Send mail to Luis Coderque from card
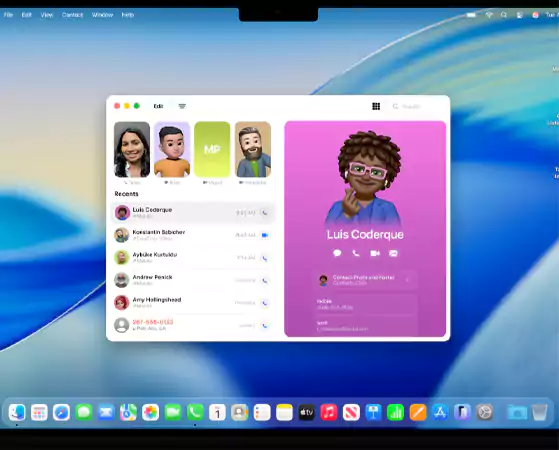 click(393, 253)
